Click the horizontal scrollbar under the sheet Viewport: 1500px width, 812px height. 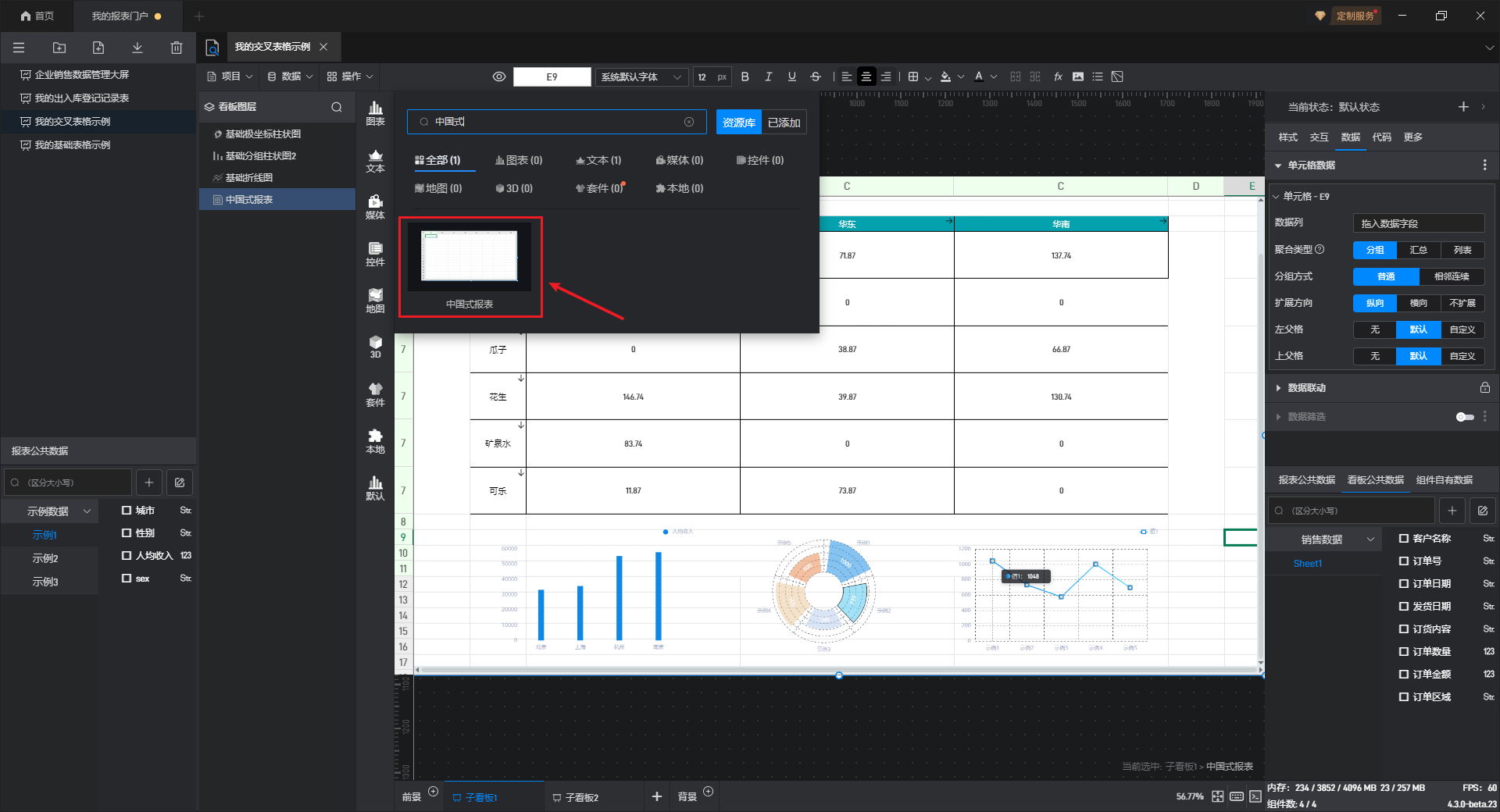tap(837, 670)
